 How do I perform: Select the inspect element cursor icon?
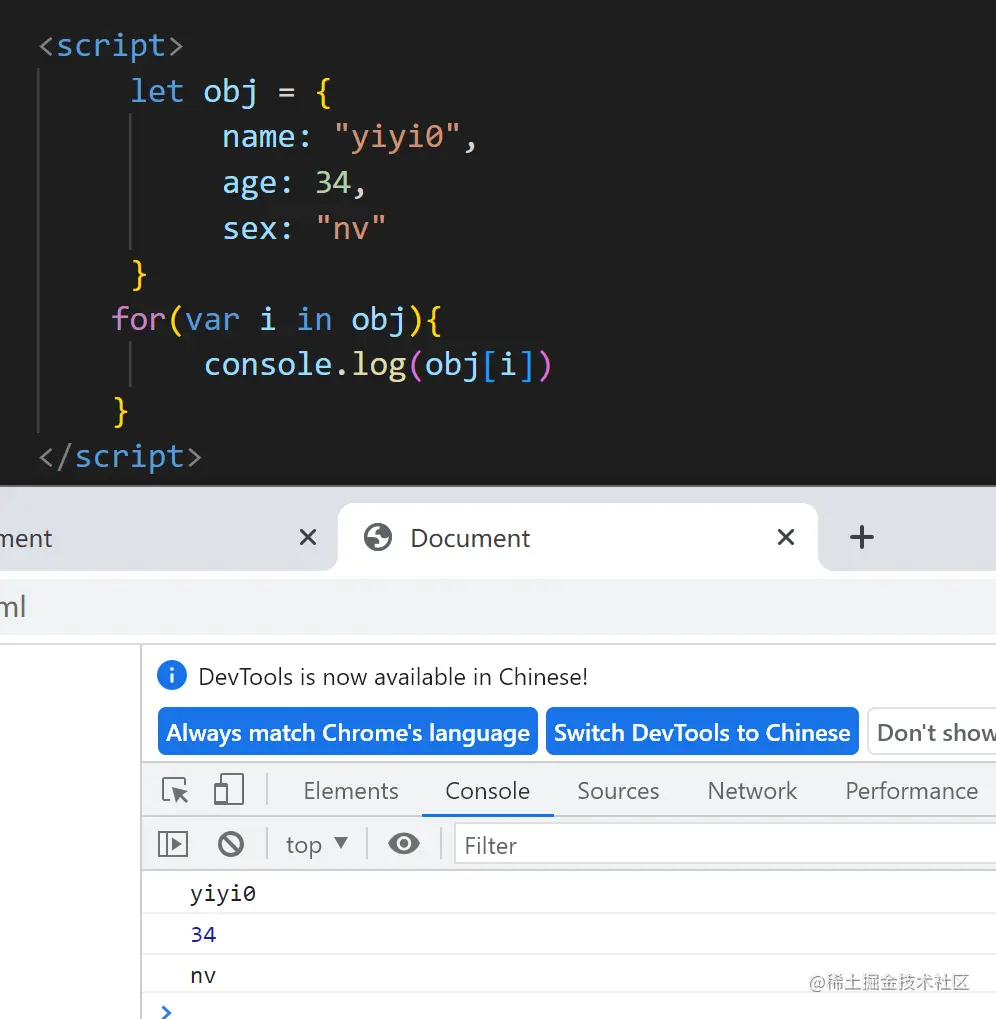(175, 790)
